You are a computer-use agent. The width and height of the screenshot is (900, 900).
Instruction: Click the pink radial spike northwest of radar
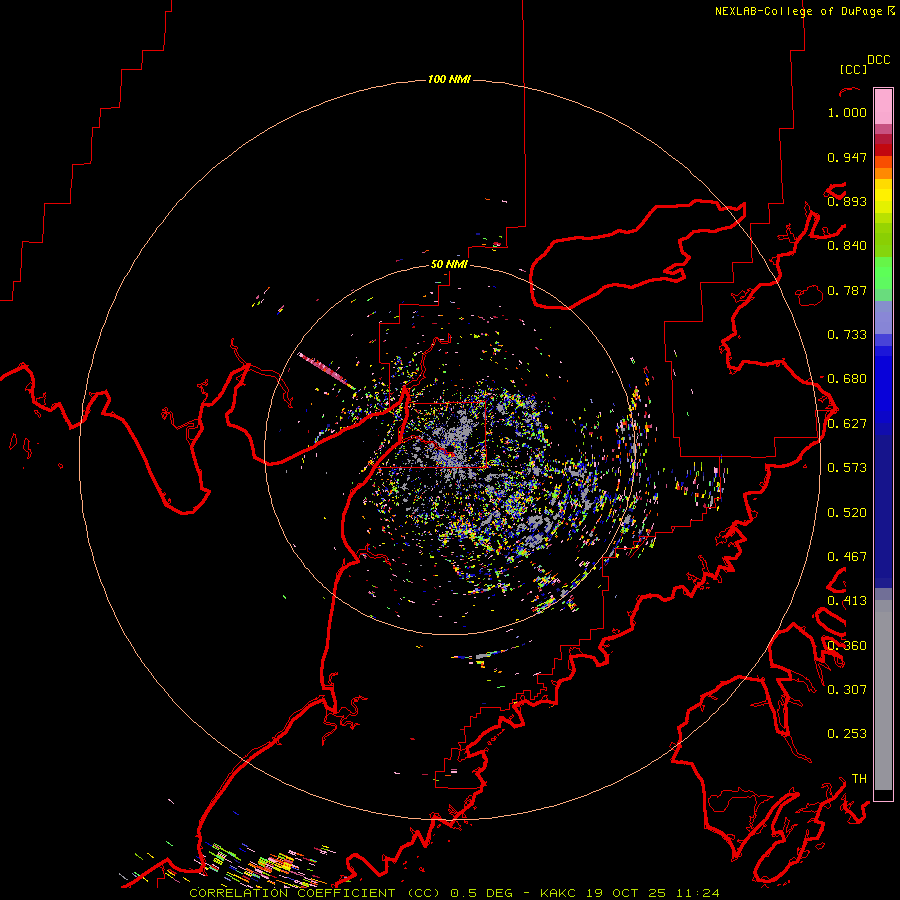(327, 371)
